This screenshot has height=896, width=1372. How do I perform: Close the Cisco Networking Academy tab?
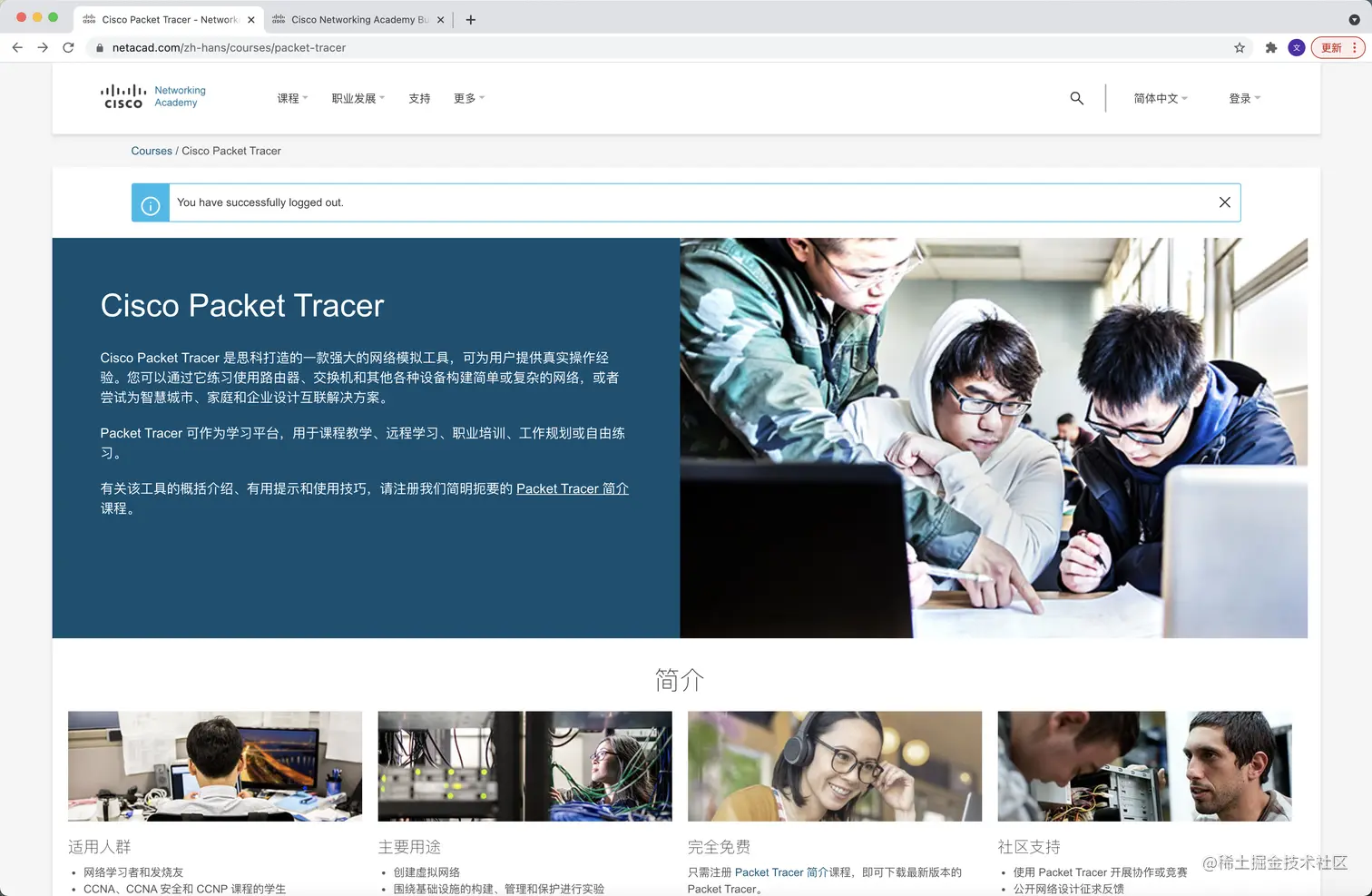[x=441, y=19]
